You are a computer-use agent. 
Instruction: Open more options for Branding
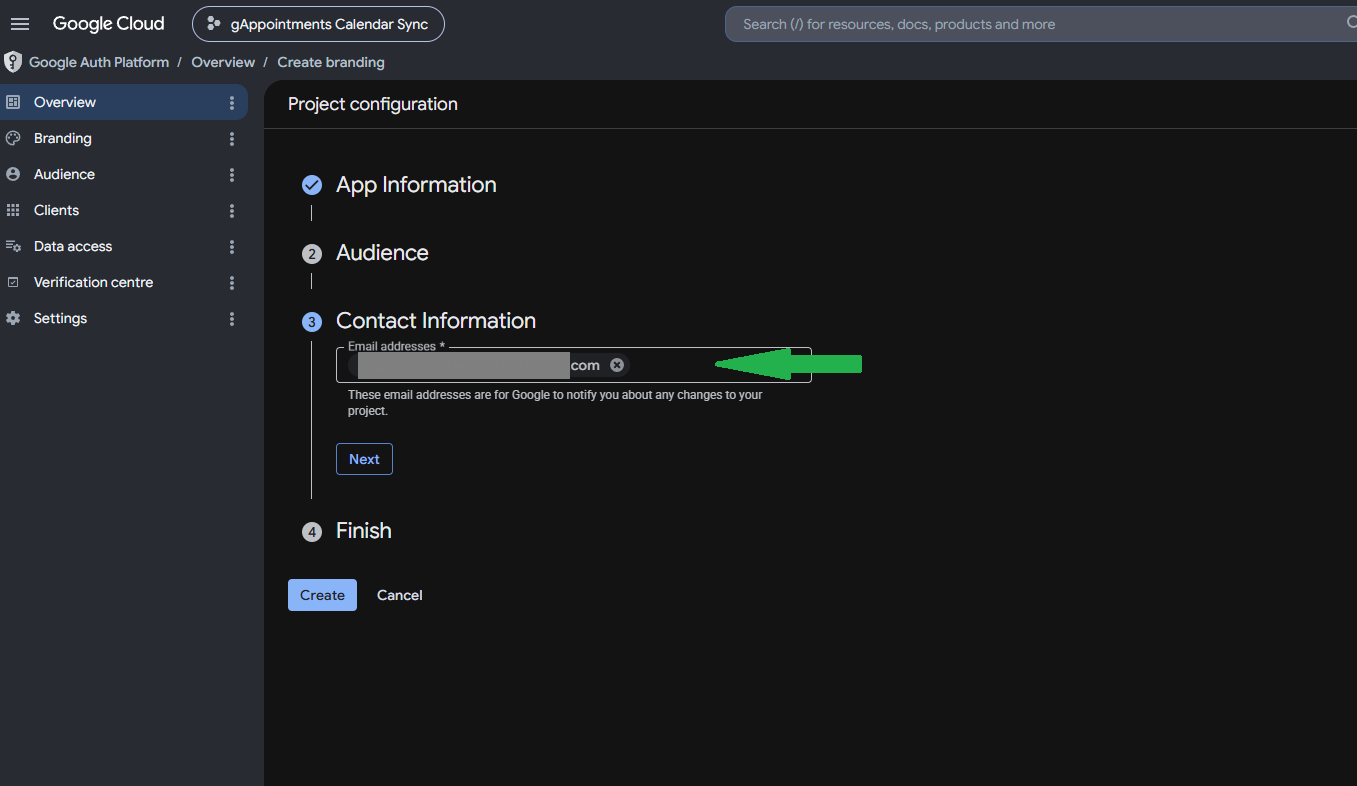tap(232, 139)
